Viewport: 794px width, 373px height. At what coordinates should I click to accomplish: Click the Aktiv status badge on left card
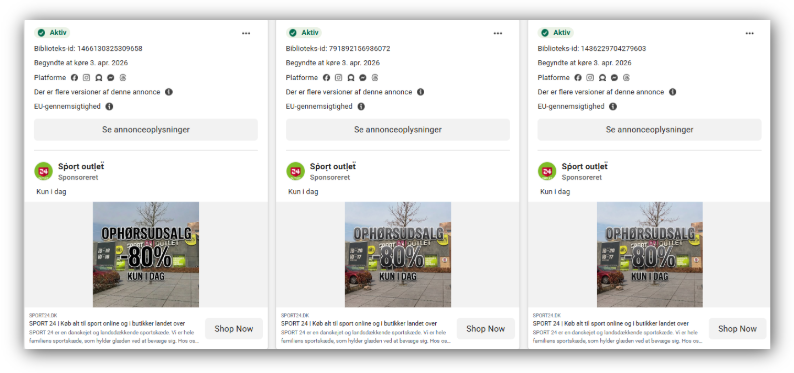(52, 33)
